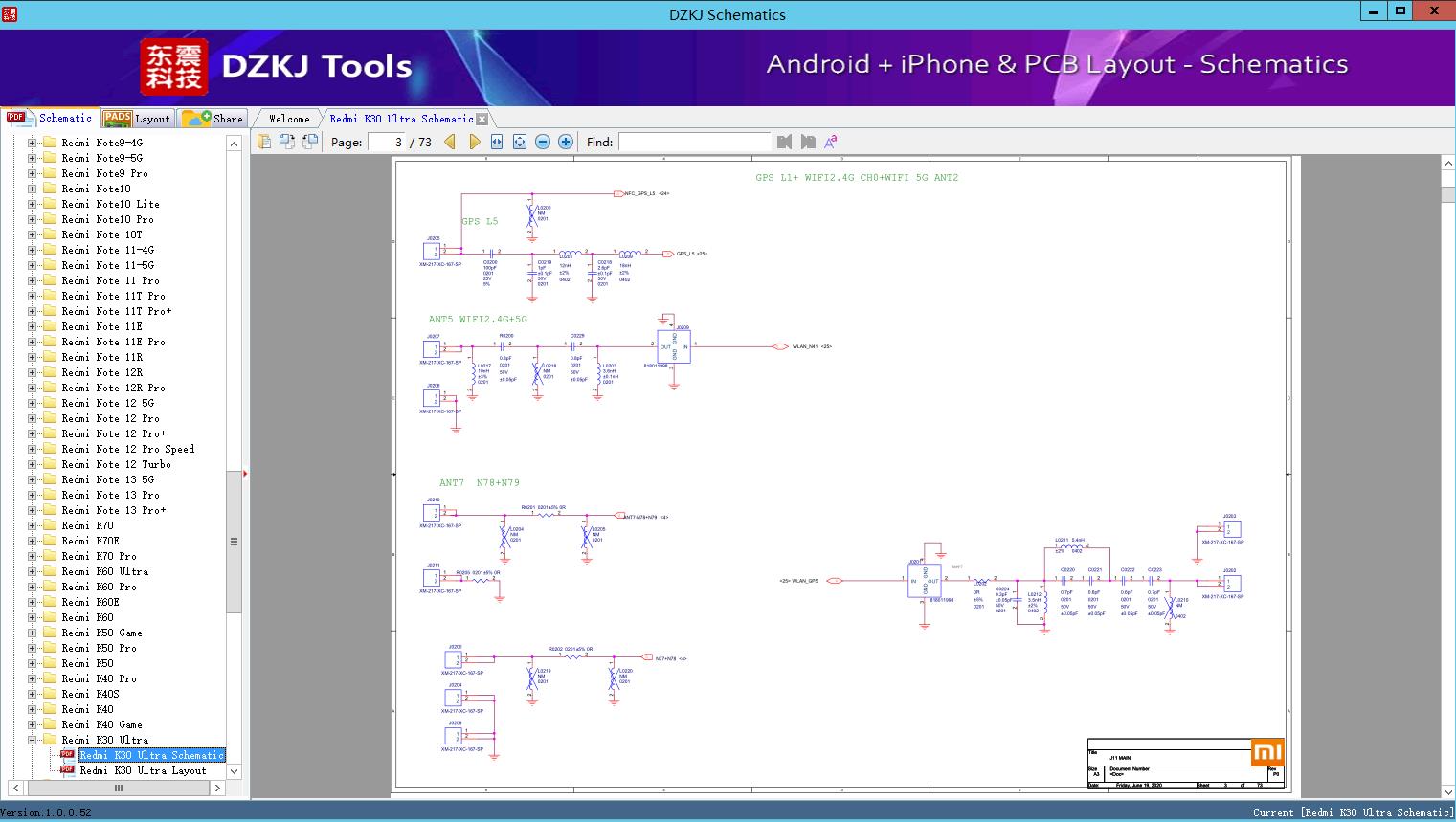1456x822 pixels.
Task: Click the PDF icon of Redmi K30 Ultra Schematic
Action: [x=68, y=755]
